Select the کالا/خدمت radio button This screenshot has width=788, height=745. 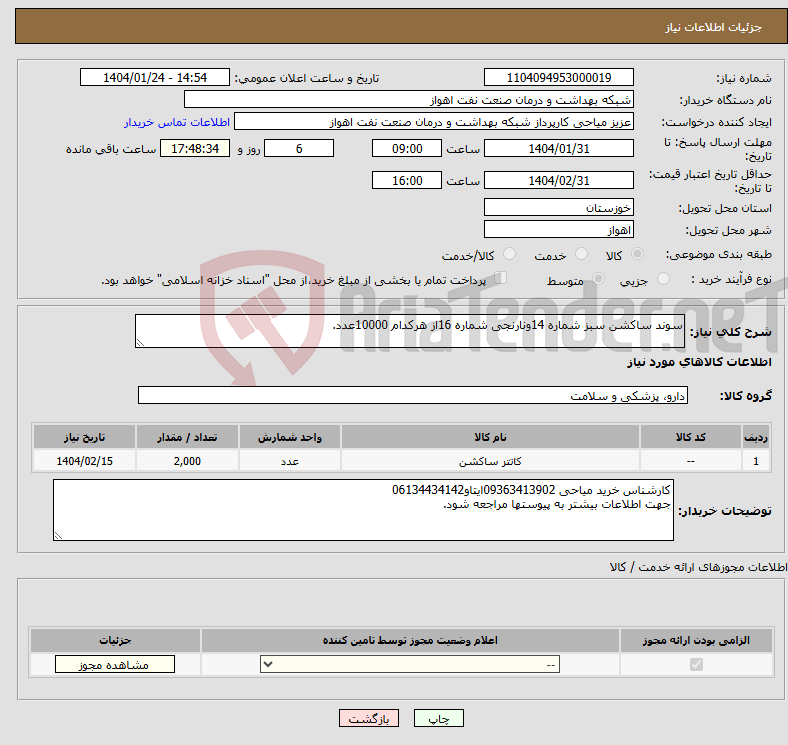tap(510, 254)
